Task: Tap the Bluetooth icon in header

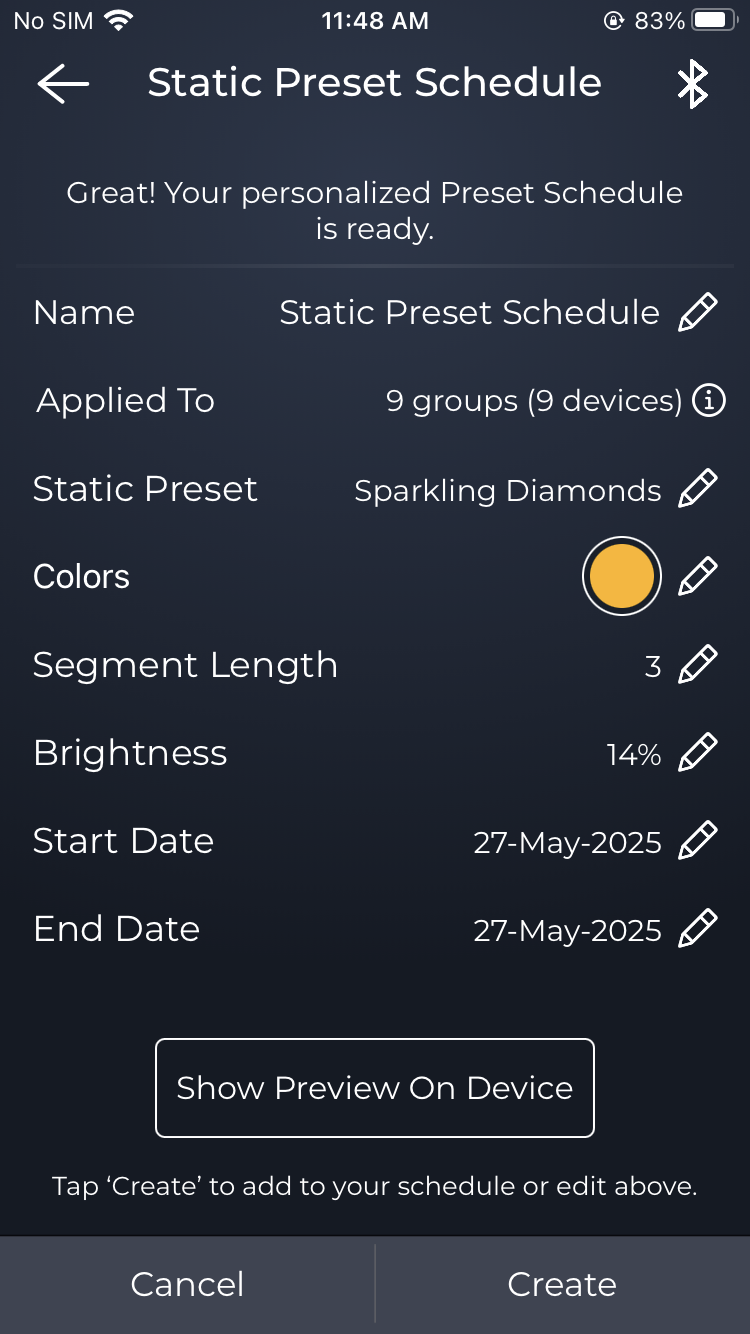Action: [692, 84]
